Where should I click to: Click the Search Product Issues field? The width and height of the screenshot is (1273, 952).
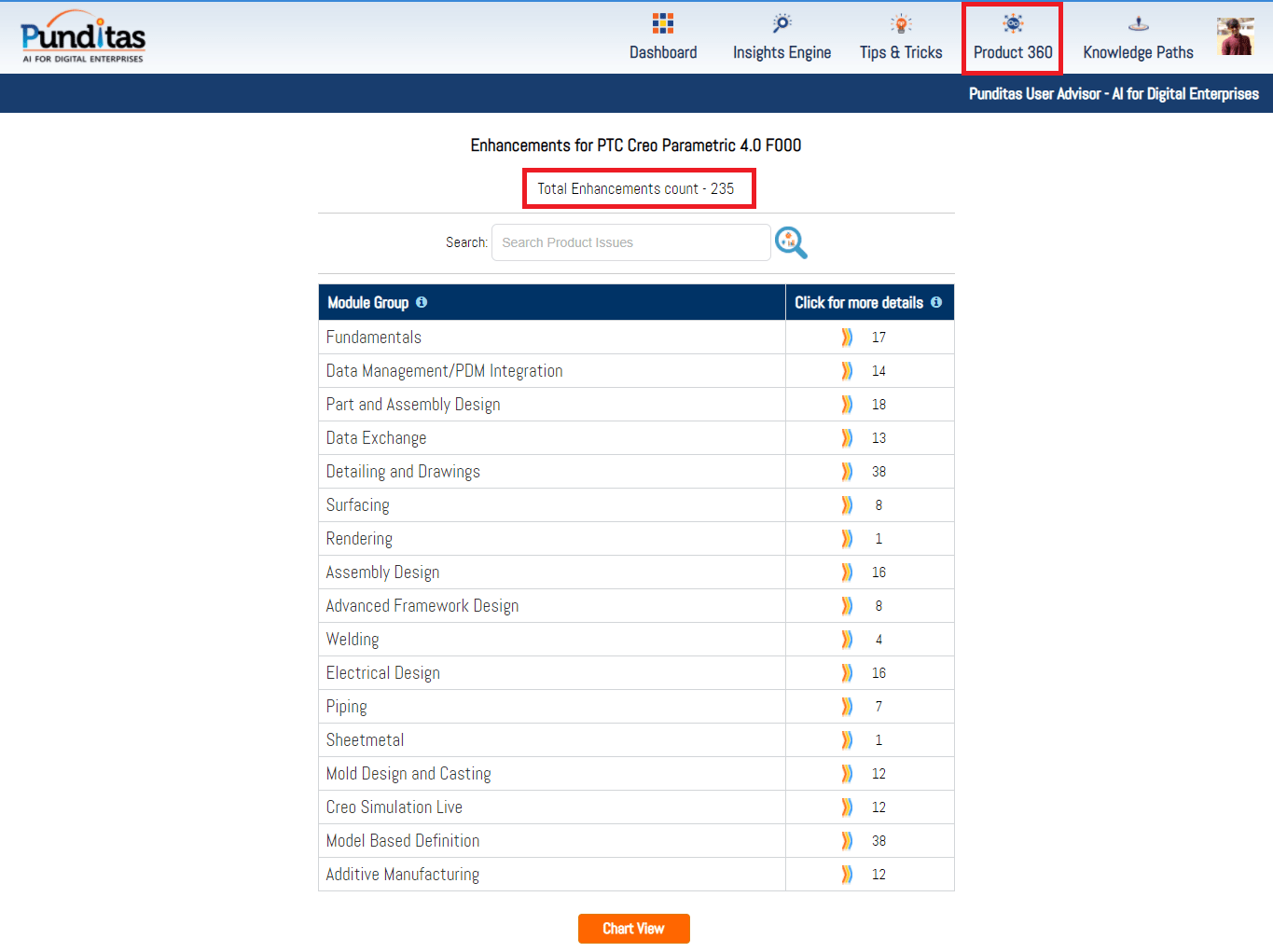click(x=630, y=242)
